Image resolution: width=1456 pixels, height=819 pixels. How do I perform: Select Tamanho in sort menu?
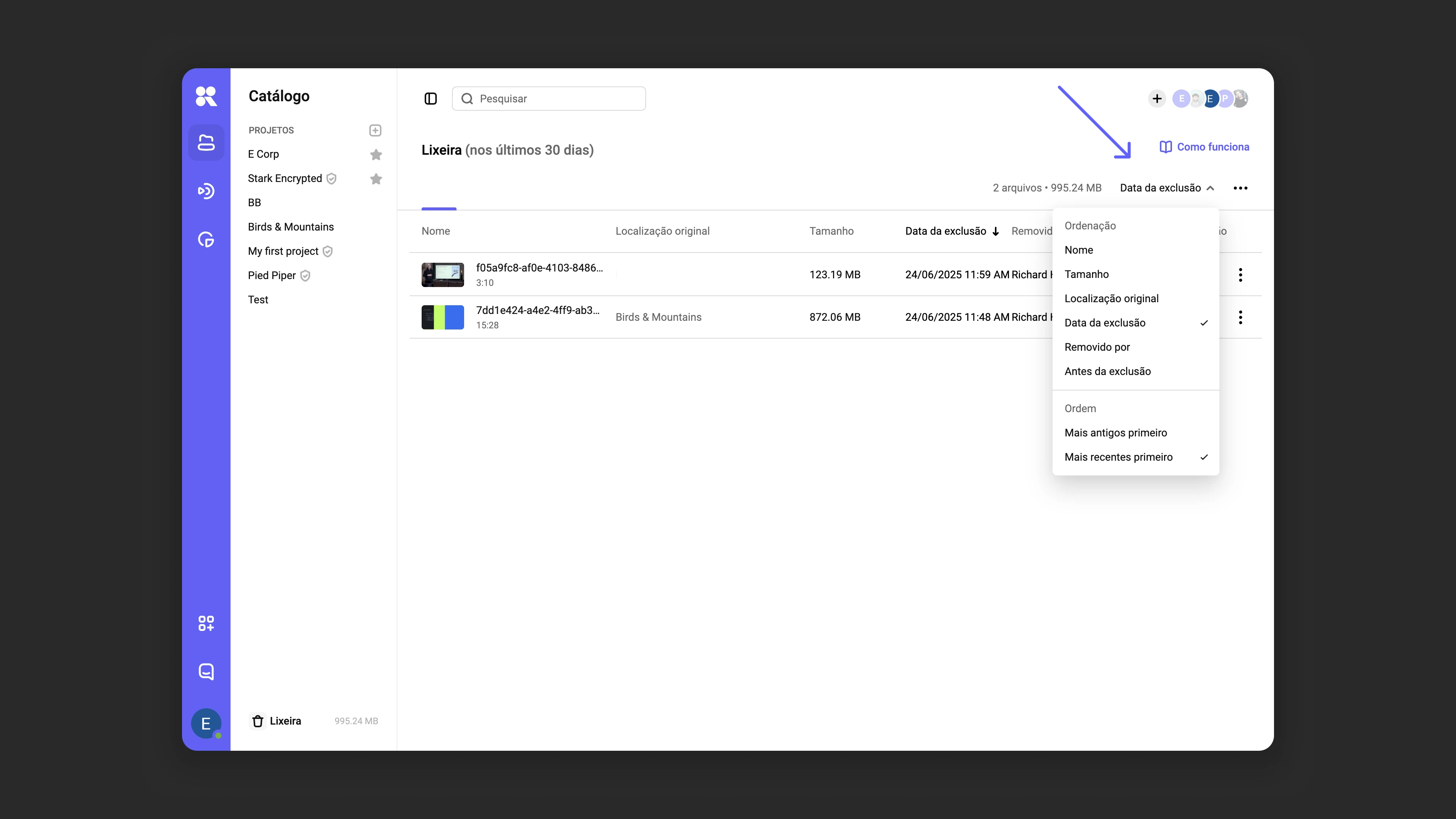1136,275
